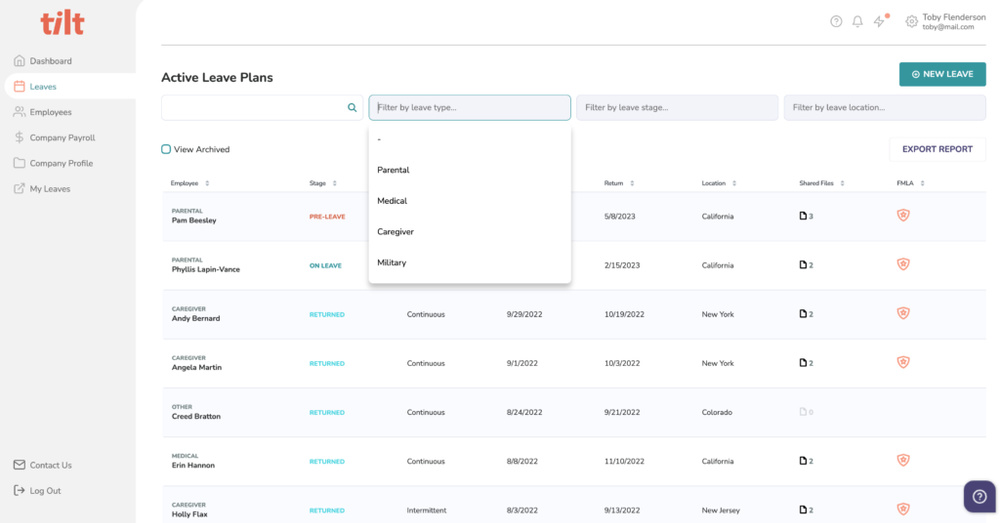The height and width of the screenshot is (523, 1000).
Task: Open shared files icon for Angela Martin
Action: [x=806, y=363]
